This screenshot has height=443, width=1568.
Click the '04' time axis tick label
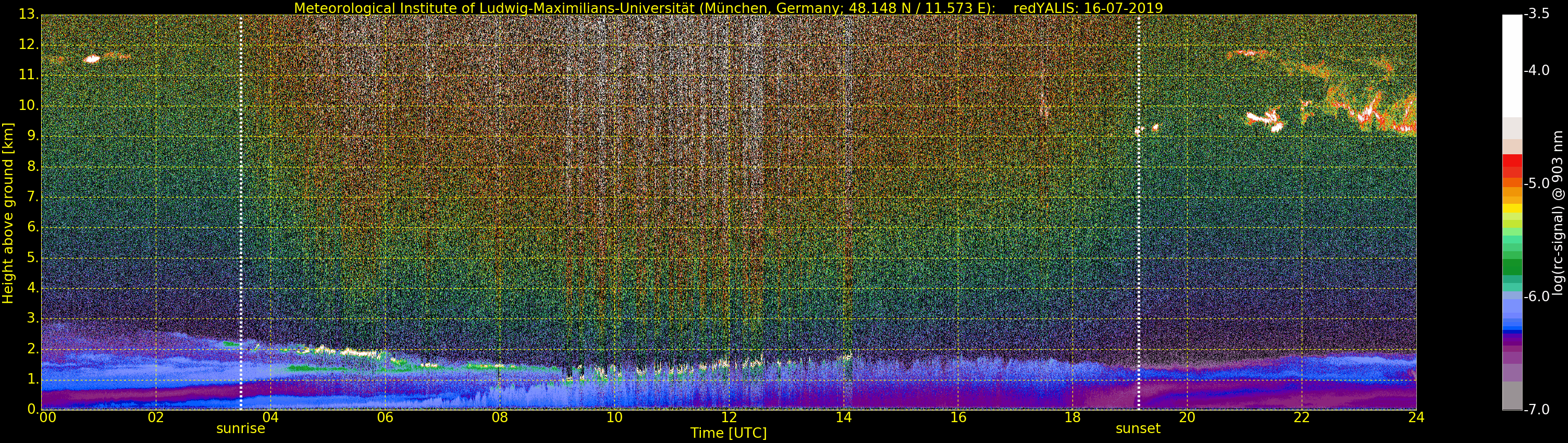point(270,417)
